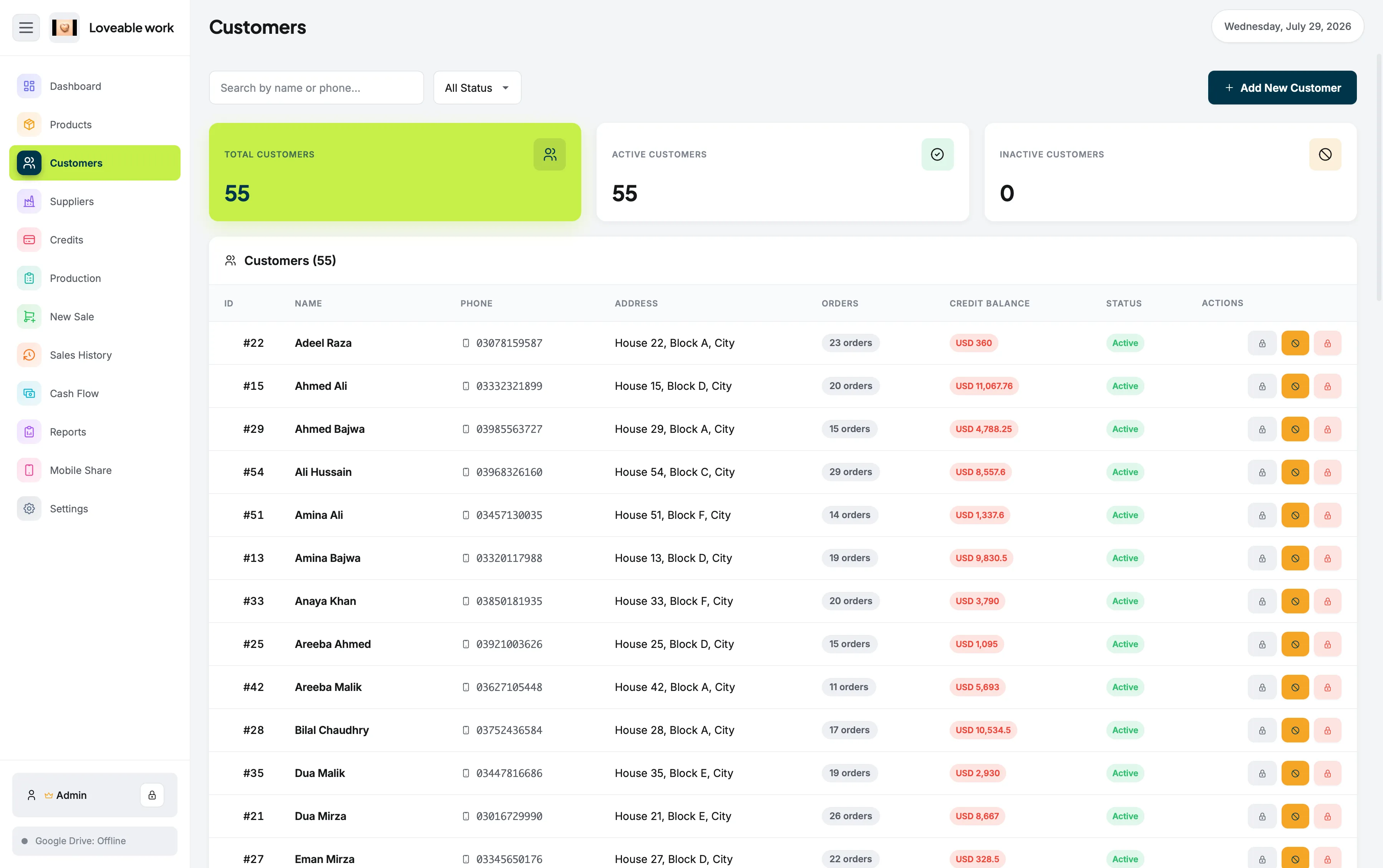Viewport: 1383px width, 868px height.
Task: Click the orange ban icon for Ali Hussain
Action: (1295, 472)
